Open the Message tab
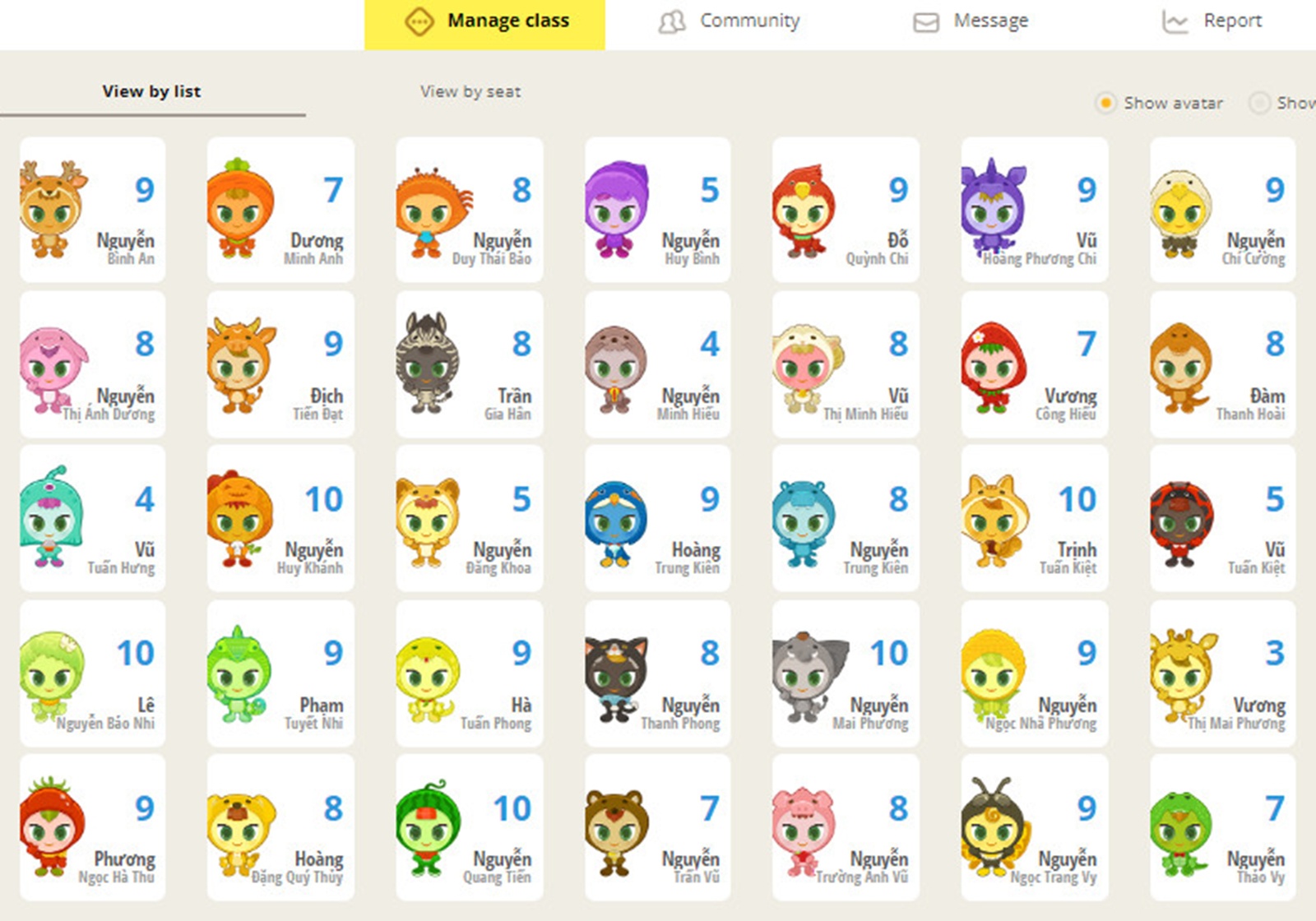This screenshot has height=921, width=1316. [971, 21]
